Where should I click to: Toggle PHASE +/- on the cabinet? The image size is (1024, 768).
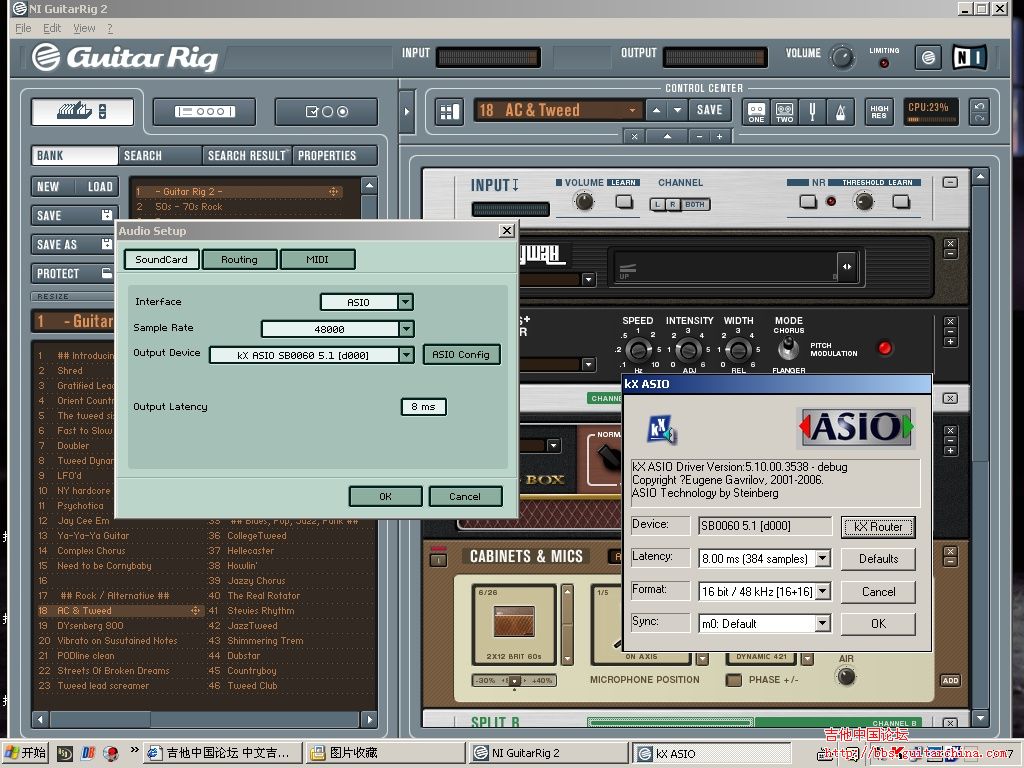click(734, 680)
